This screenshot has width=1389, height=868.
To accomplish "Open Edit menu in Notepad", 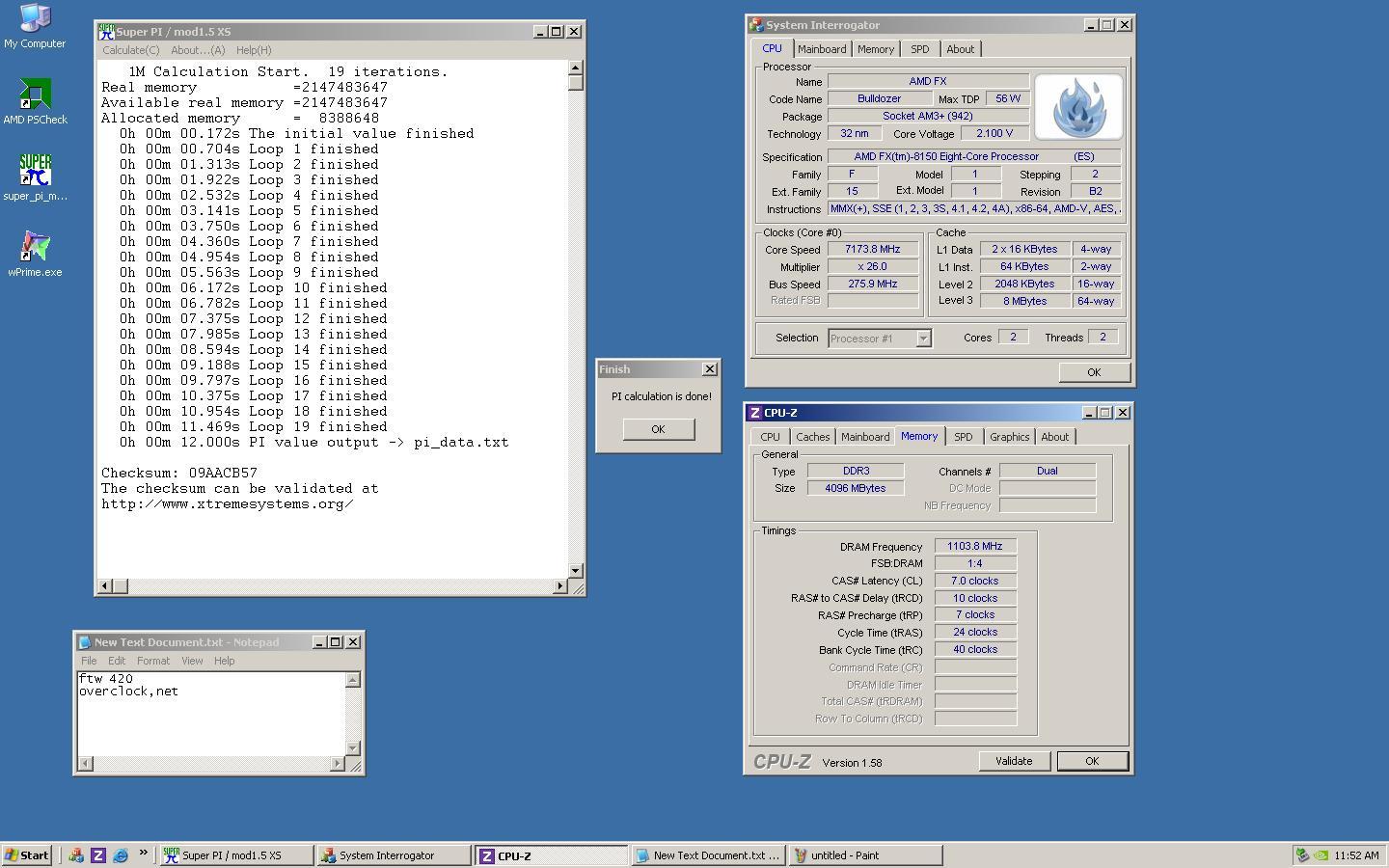I will (x=117, y=661).
